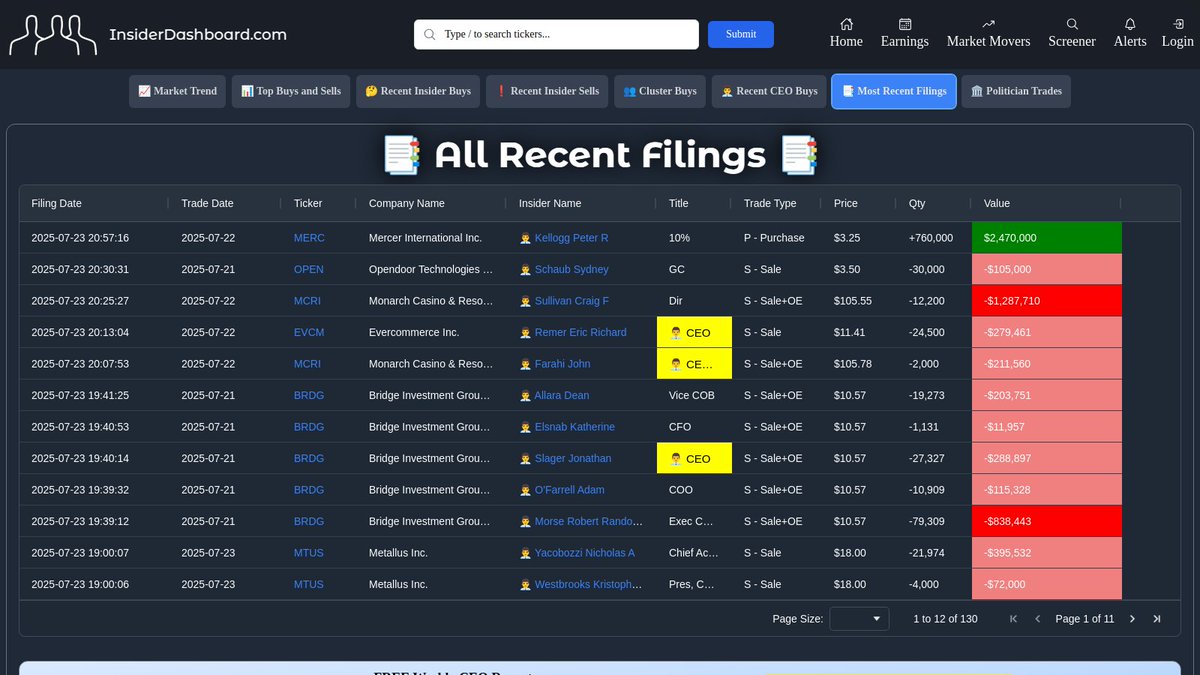Switch to Top Buys and Sells tab
Viewport: 1200px width, 675px height.
pos(291,91)
